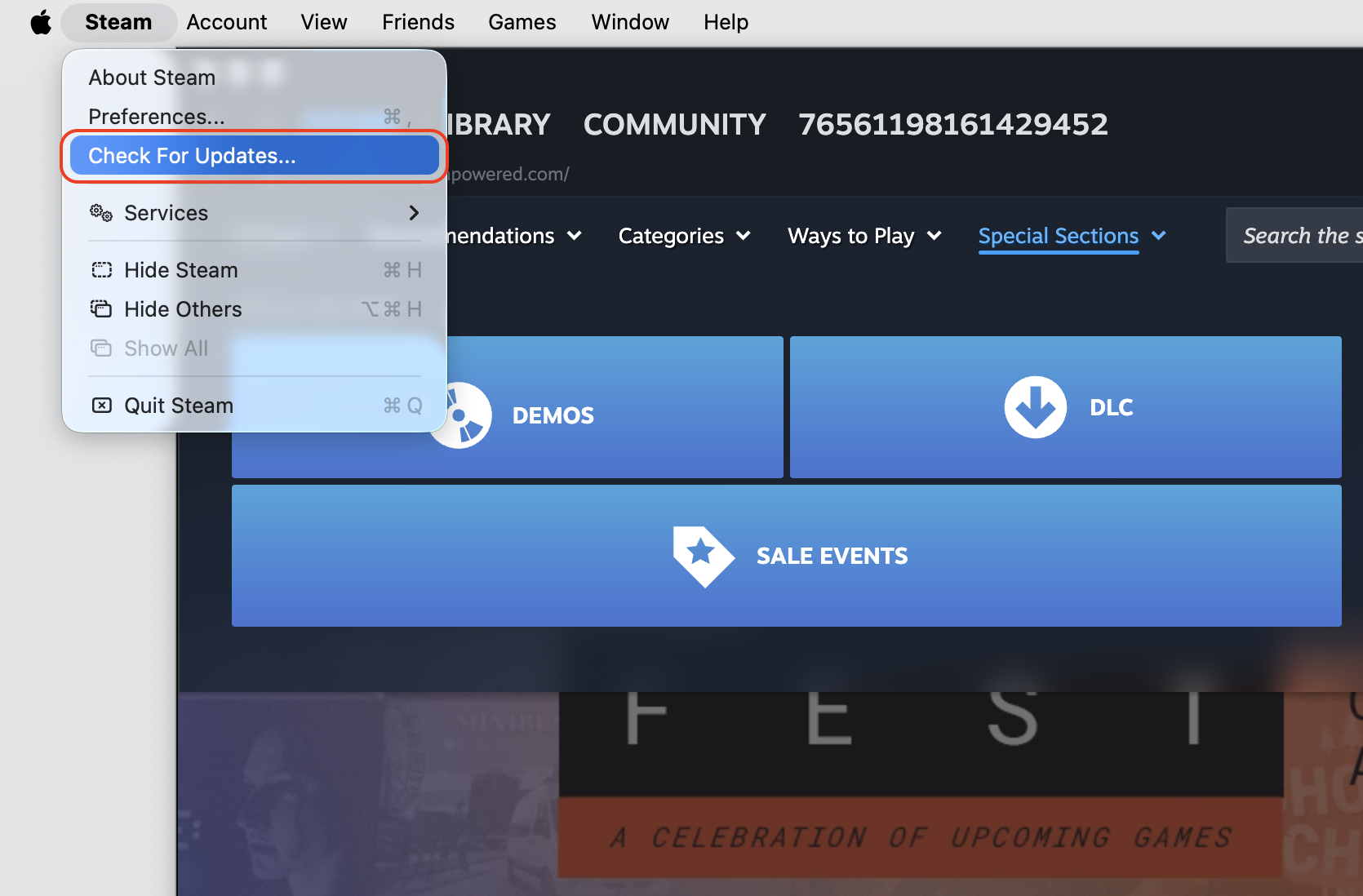Click the Services gears icon
Viewport: 1363px width, 896px height.
101,213
